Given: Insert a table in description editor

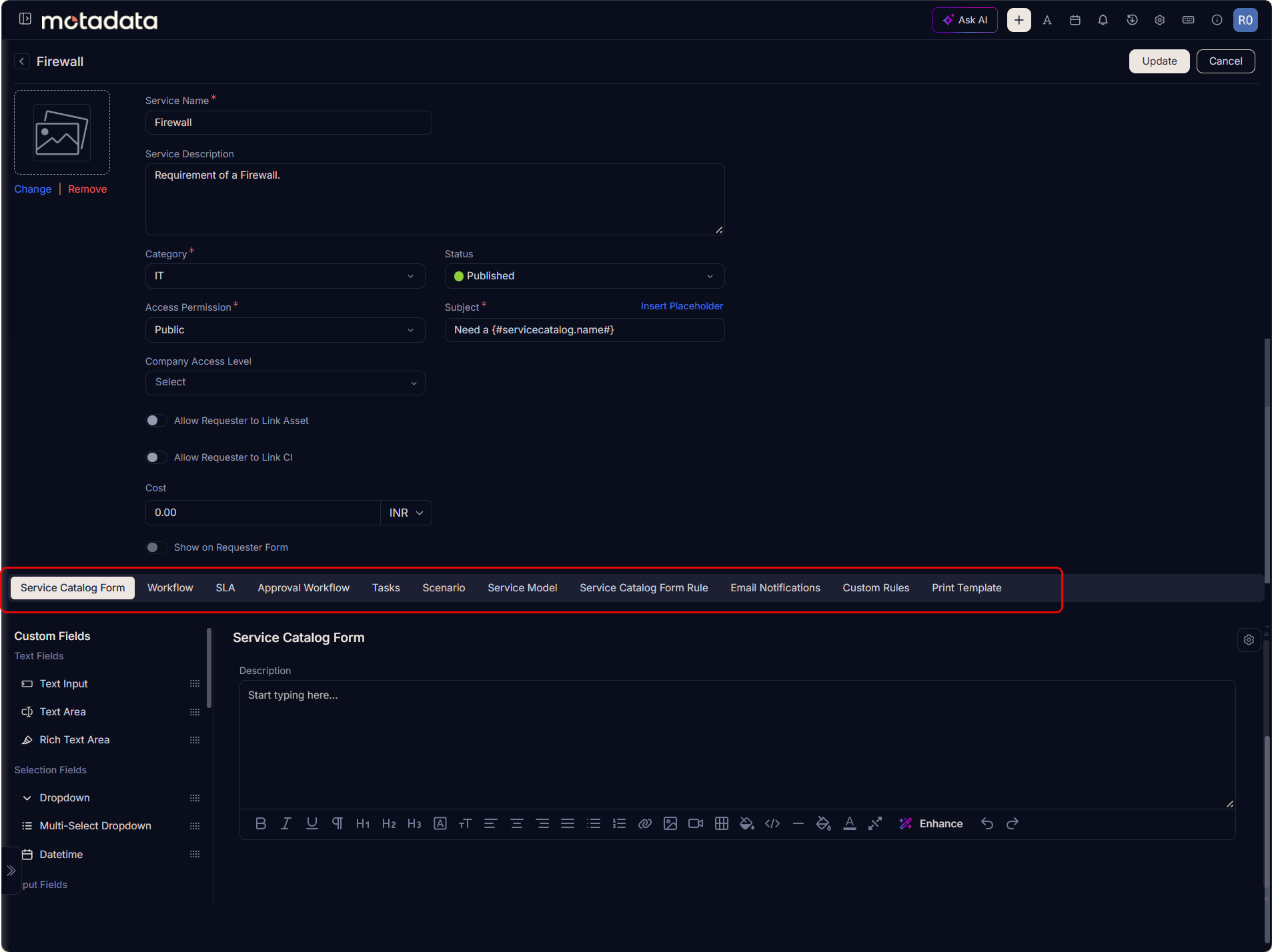Looking at the screenshot, I should 721,823.
